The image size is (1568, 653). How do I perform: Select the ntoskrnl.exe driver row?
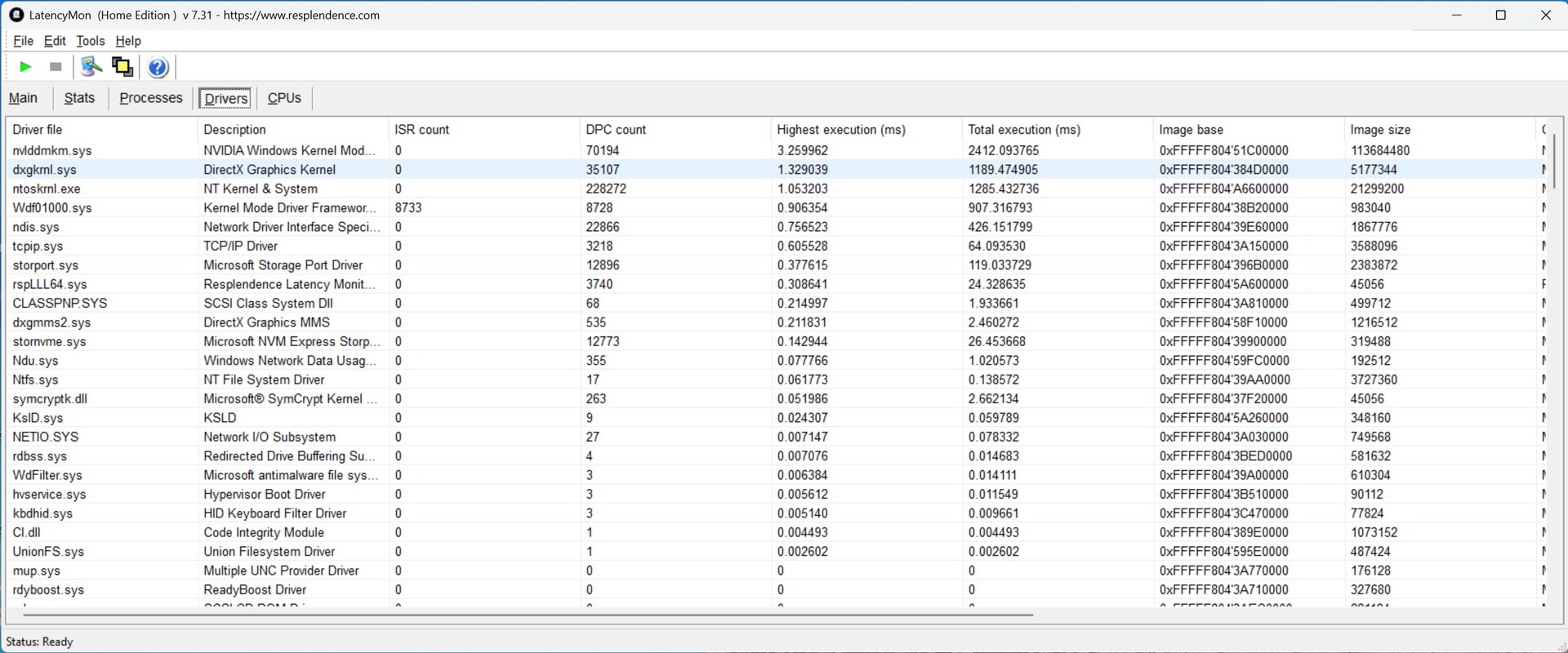(x=47, y=189)
